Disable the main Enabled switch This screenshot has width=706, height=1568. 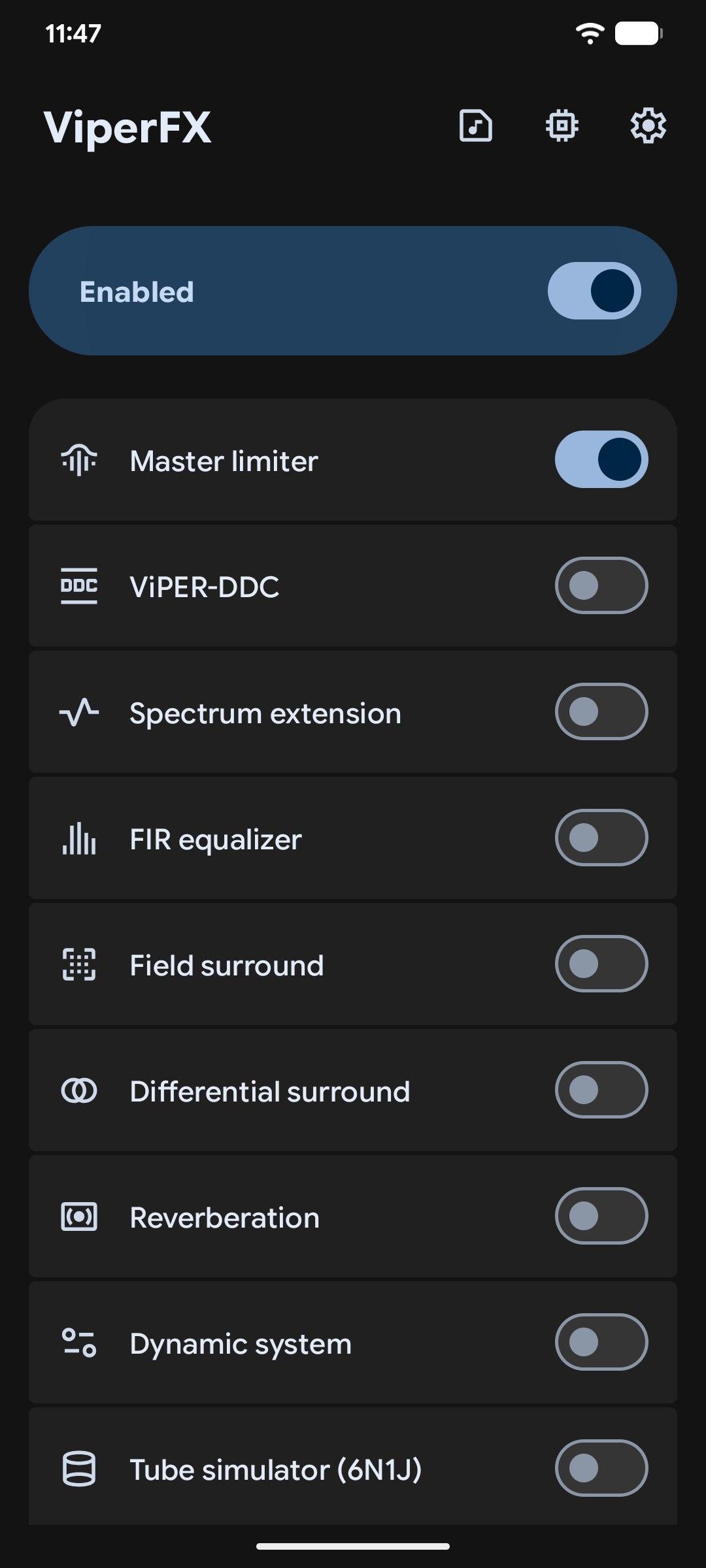point(594,291)
